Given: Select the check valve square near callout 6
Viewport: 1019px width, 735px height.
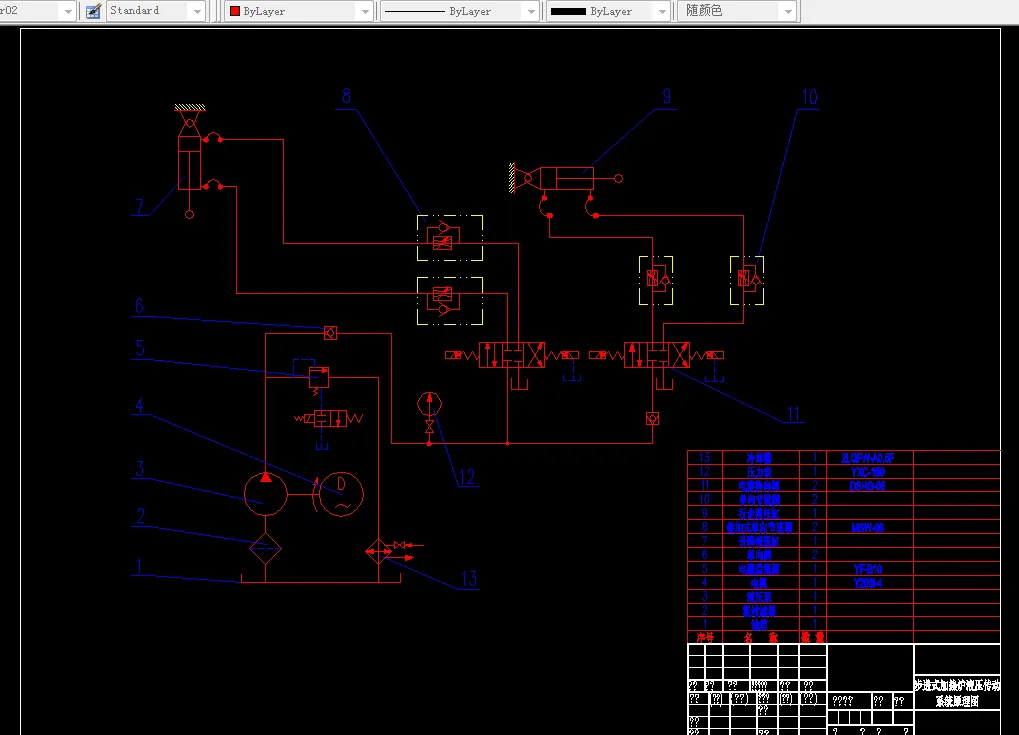Looking at the screenshot, I should pyautogui.click(x=330, y=333).
